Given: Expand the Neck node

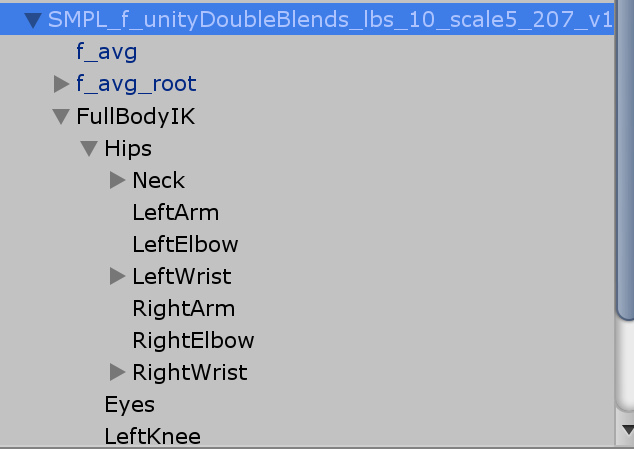Looking at the screenshot, I should (x=118, y=180).
